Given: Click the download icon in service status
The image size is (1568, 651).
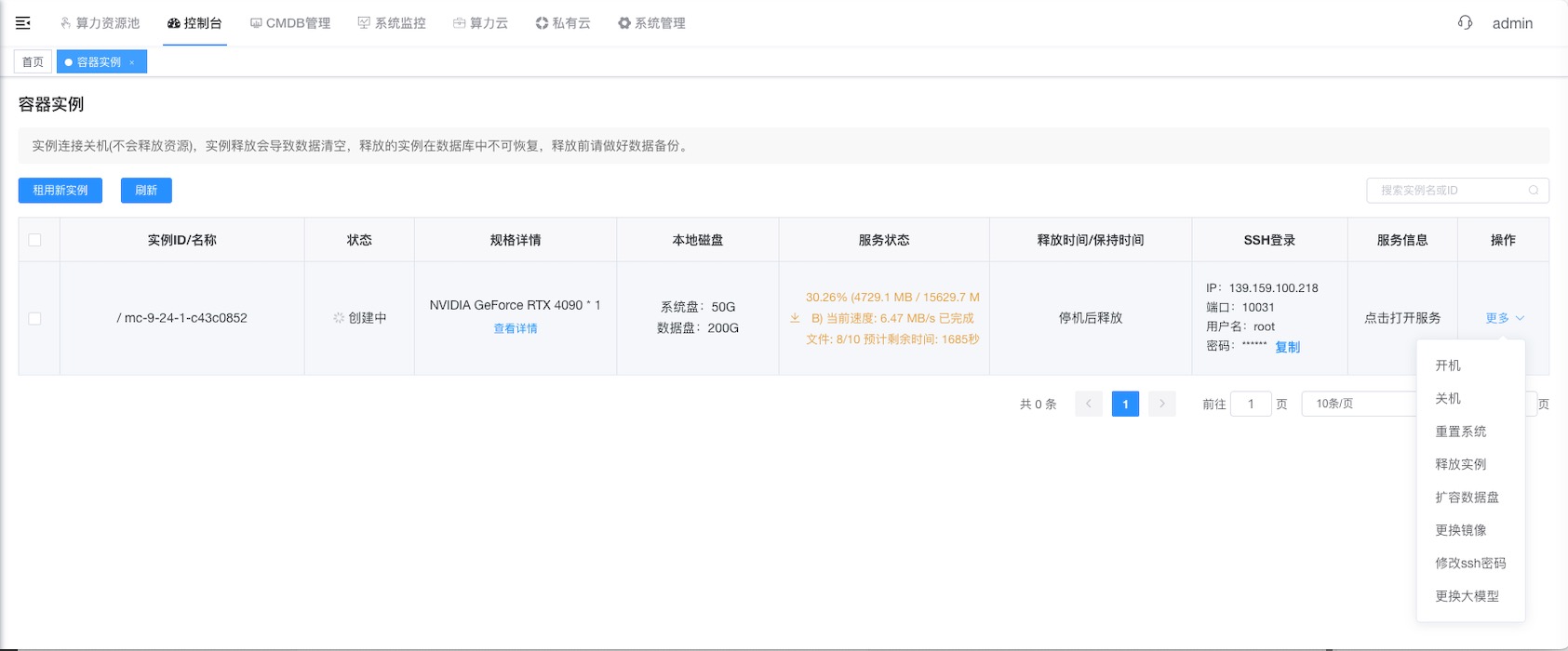Looking at the screenshot, I should click(x=795, y=318).
